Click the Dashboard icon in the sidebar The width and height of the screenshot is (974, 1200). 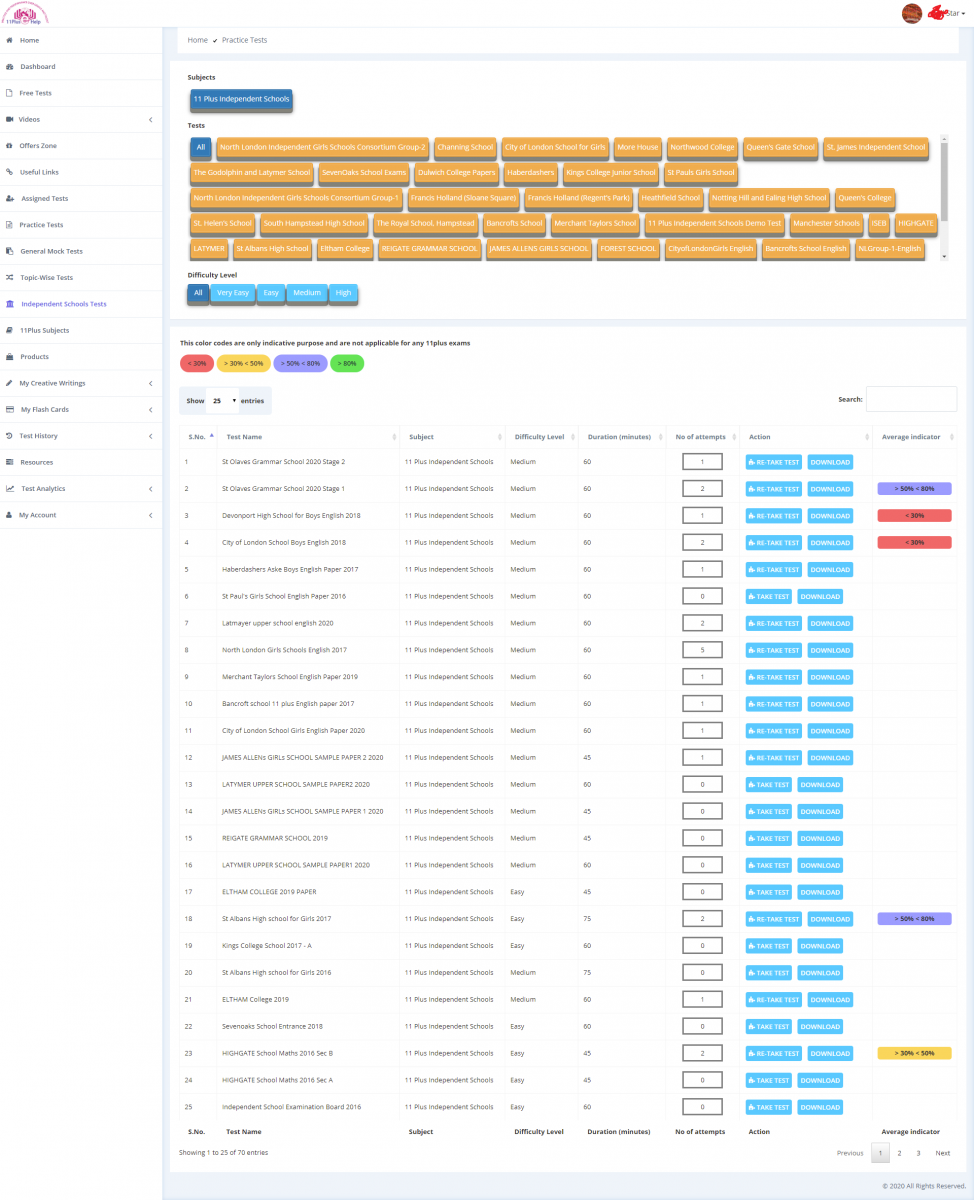point(10,67)
